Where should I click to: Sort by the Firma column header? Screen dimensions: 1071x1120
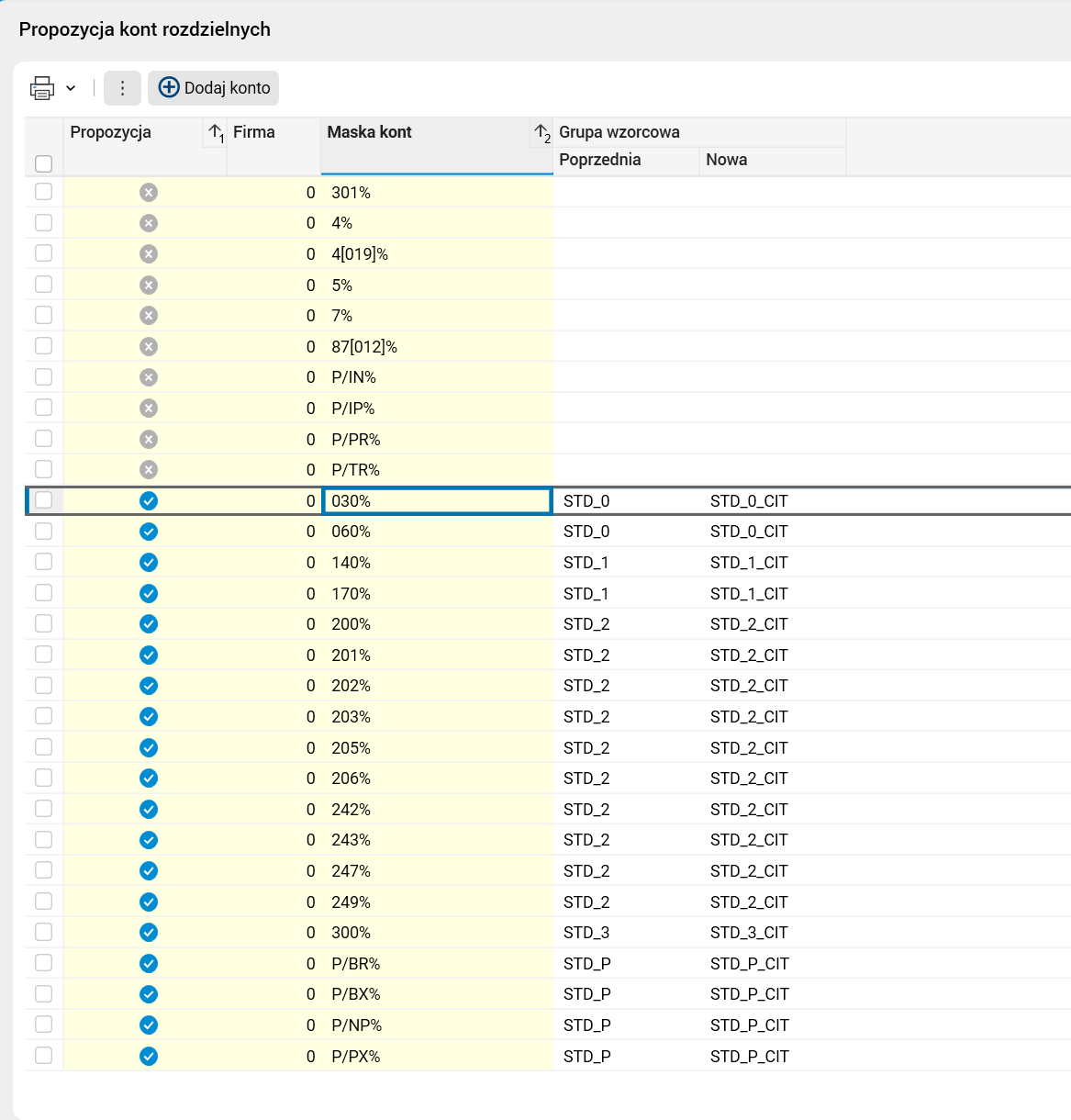(254, 132)
